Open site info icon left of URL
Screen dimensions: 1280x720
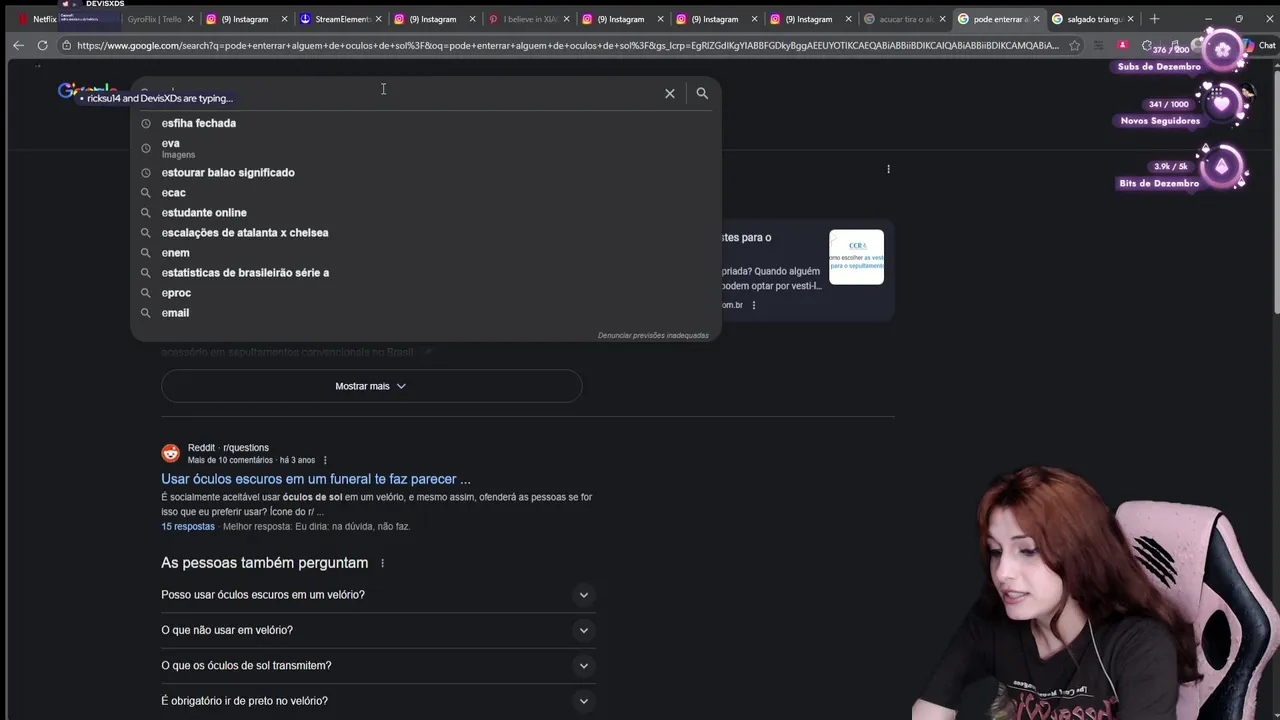(x=66, y=45)
